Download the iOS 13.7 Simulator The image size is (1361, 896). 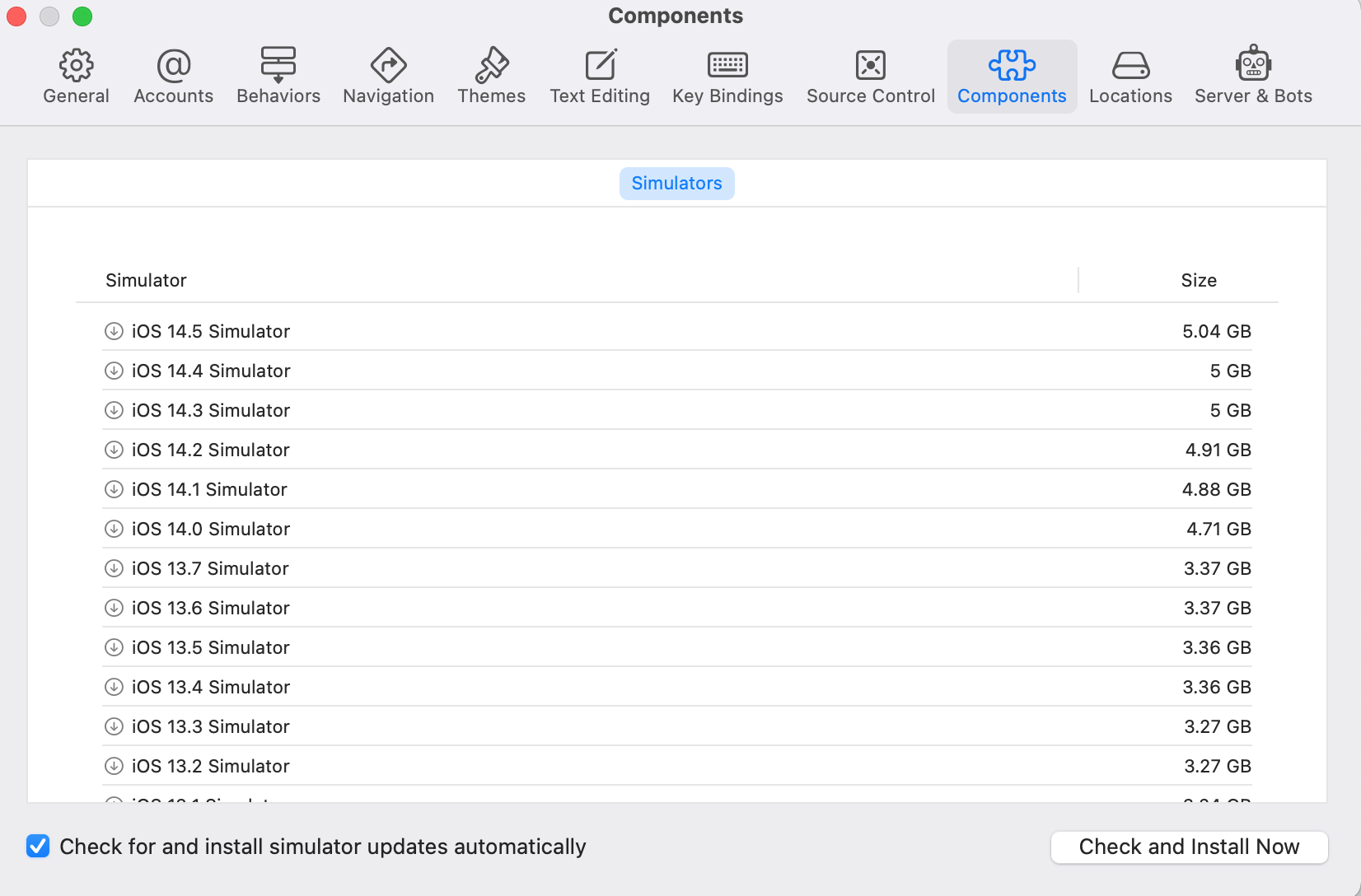(114, 568)
